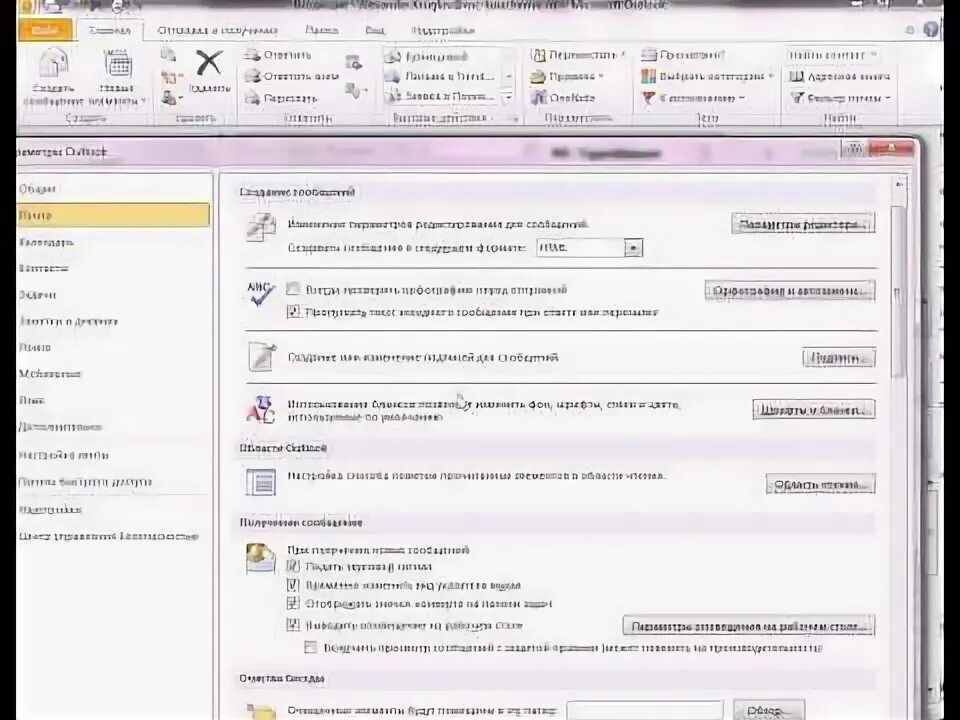Image resolution: width=960 pixels, height=720 pixels.
Task: Expand the Быстрые действия gallery arrow
Action: tap(508, 97)
